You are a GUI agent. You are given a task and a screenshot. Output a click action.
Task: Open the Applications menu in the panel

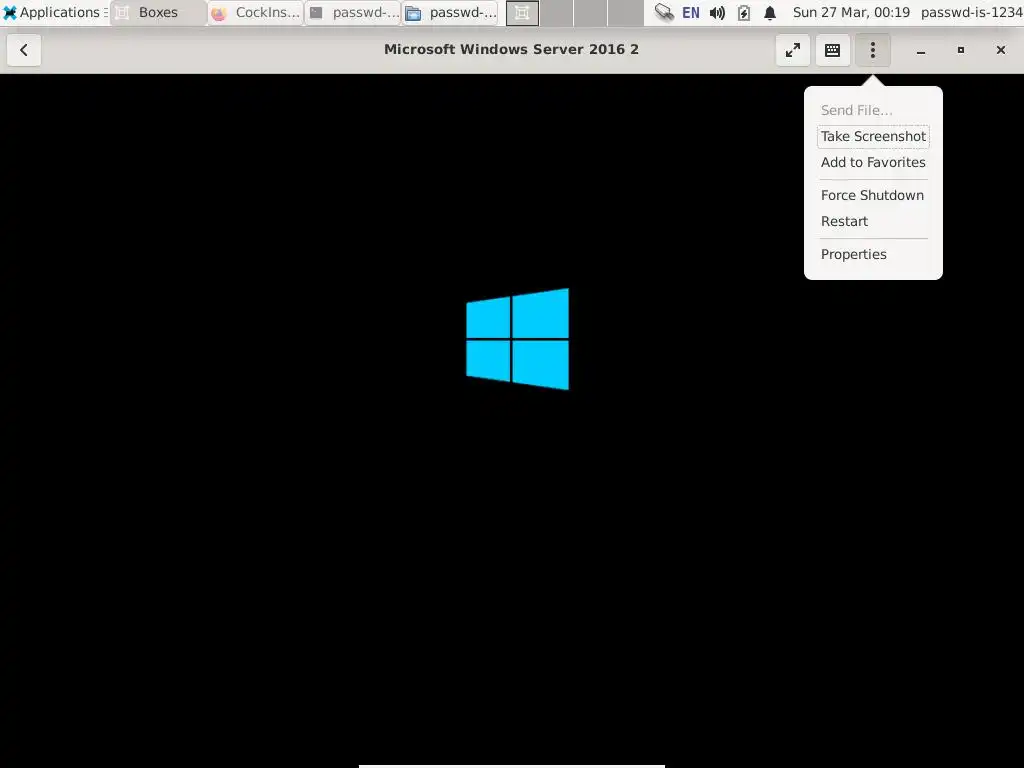point(55,12)
